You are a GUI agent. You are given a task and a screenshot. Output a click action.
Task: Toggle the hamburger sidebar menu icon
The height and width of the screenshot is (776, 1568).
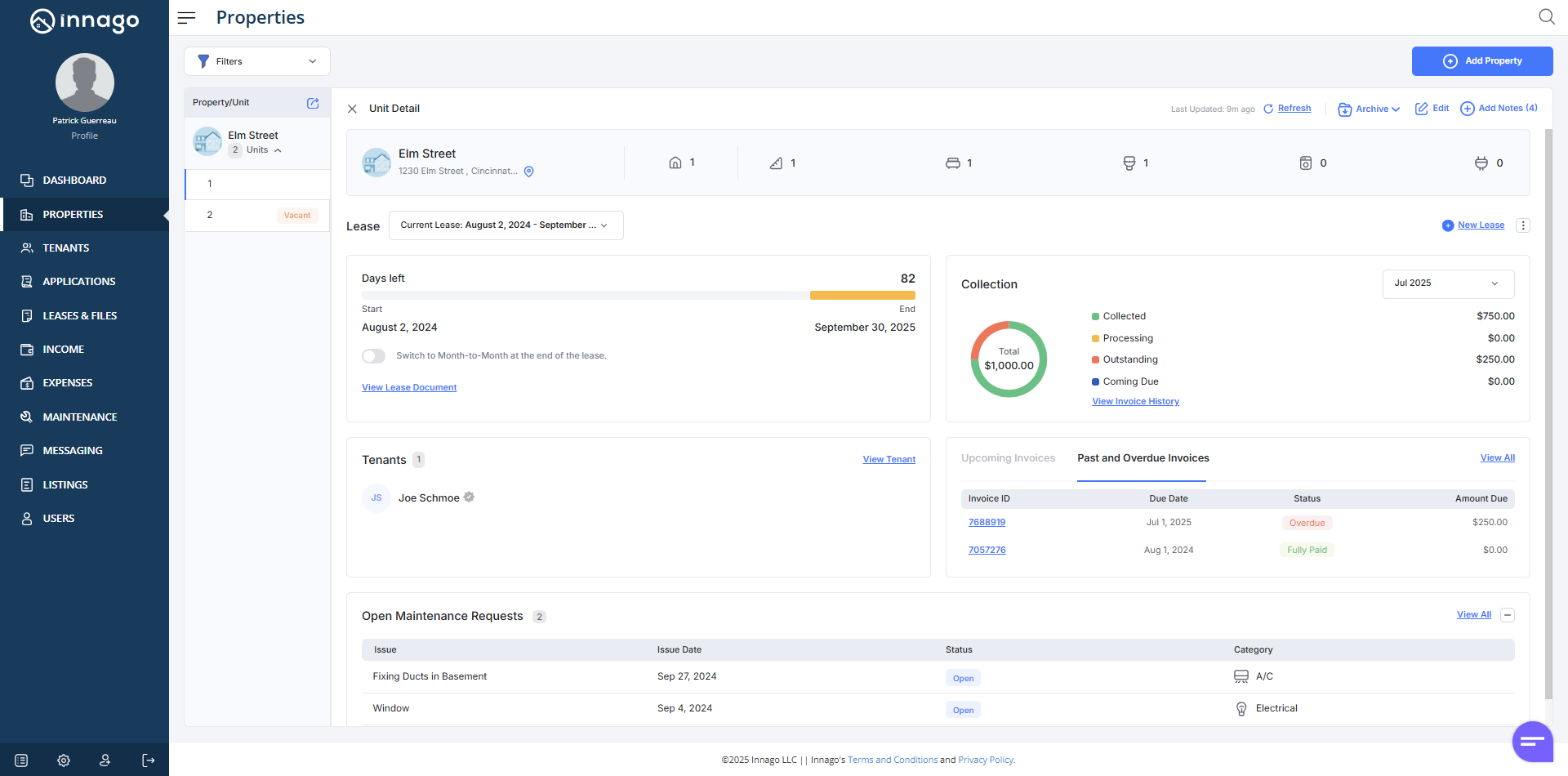[186, 18]
